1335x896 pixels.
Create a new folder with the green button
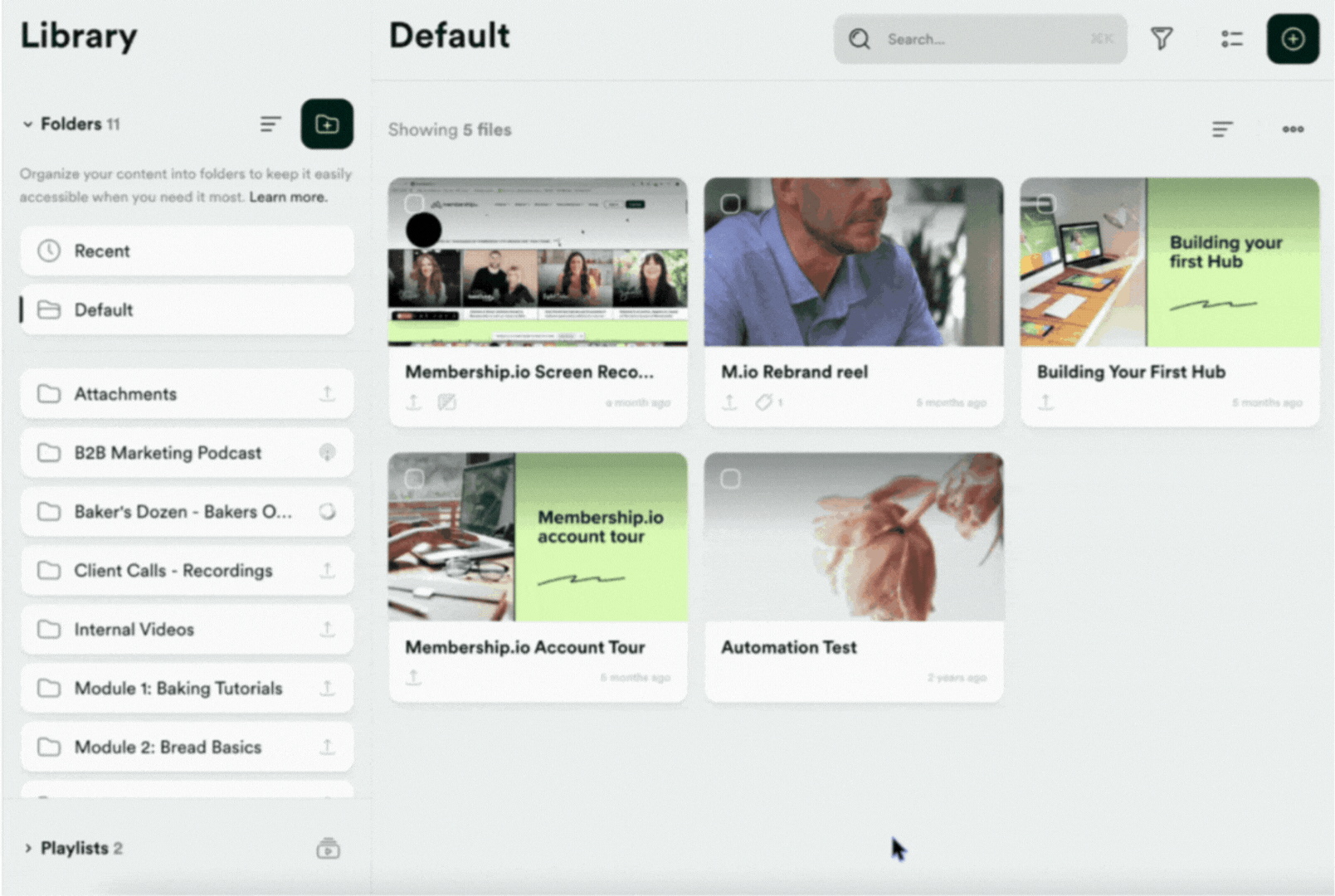pyautogui.click(x=327, y=124)
